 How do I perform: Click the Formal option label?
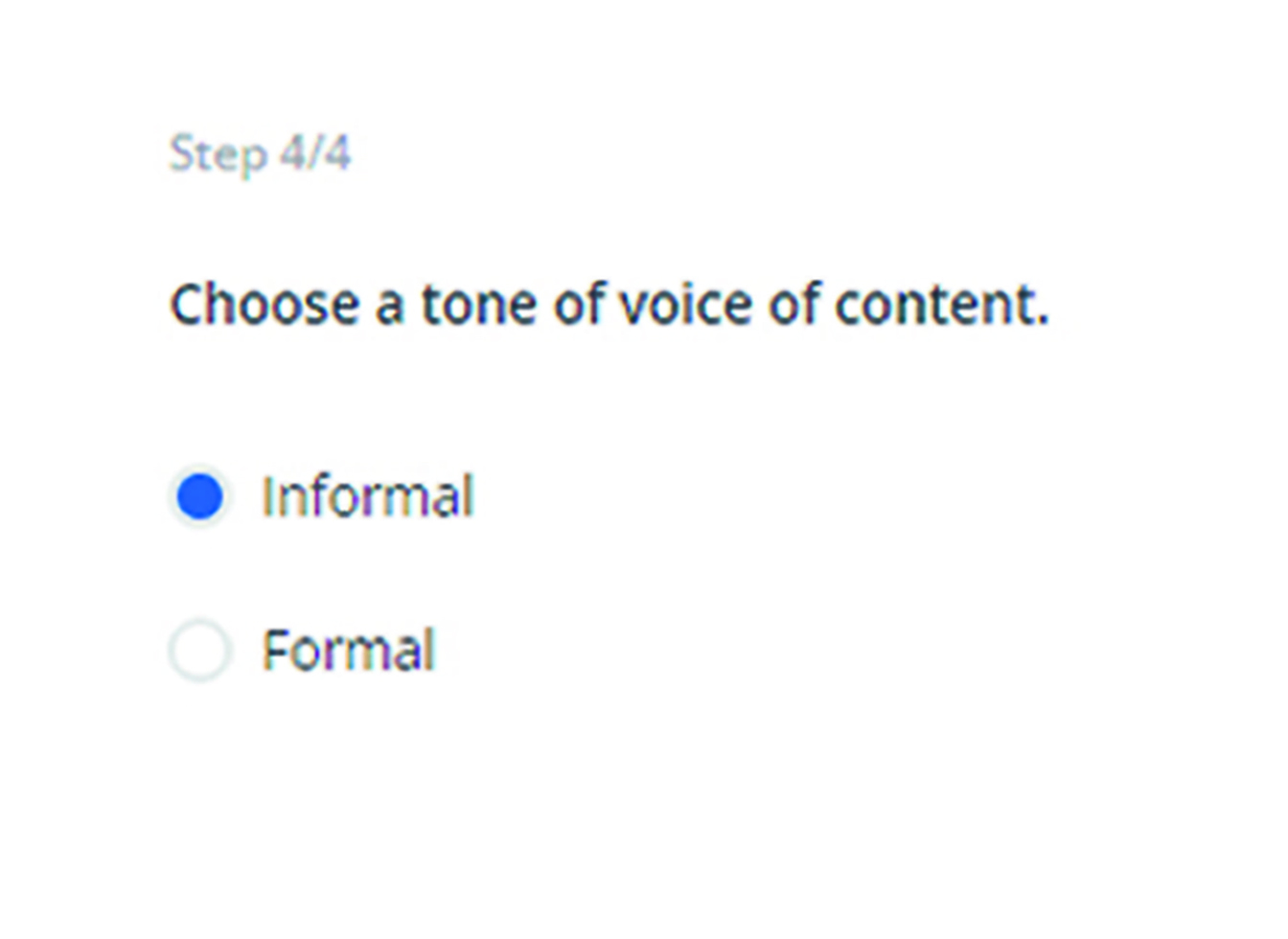coord(349,650)
